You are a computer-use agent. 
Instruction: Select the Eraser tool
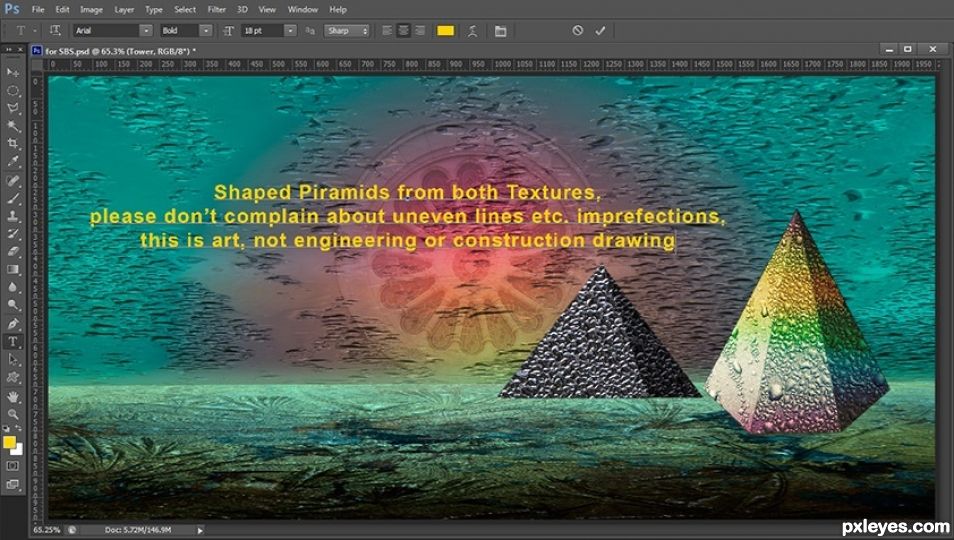pos(13,251)
